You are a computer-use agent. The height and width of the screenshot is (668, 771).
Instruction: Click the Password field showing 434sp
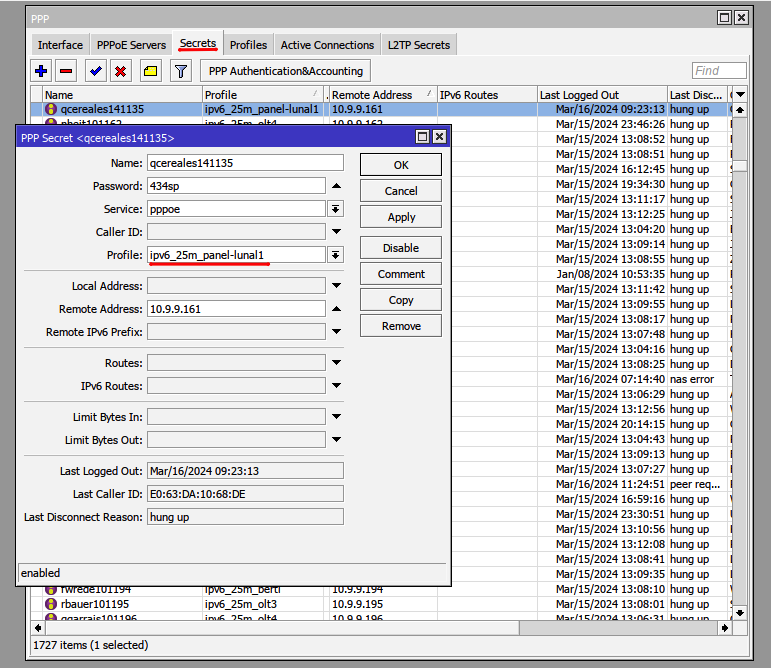(236, 186)
